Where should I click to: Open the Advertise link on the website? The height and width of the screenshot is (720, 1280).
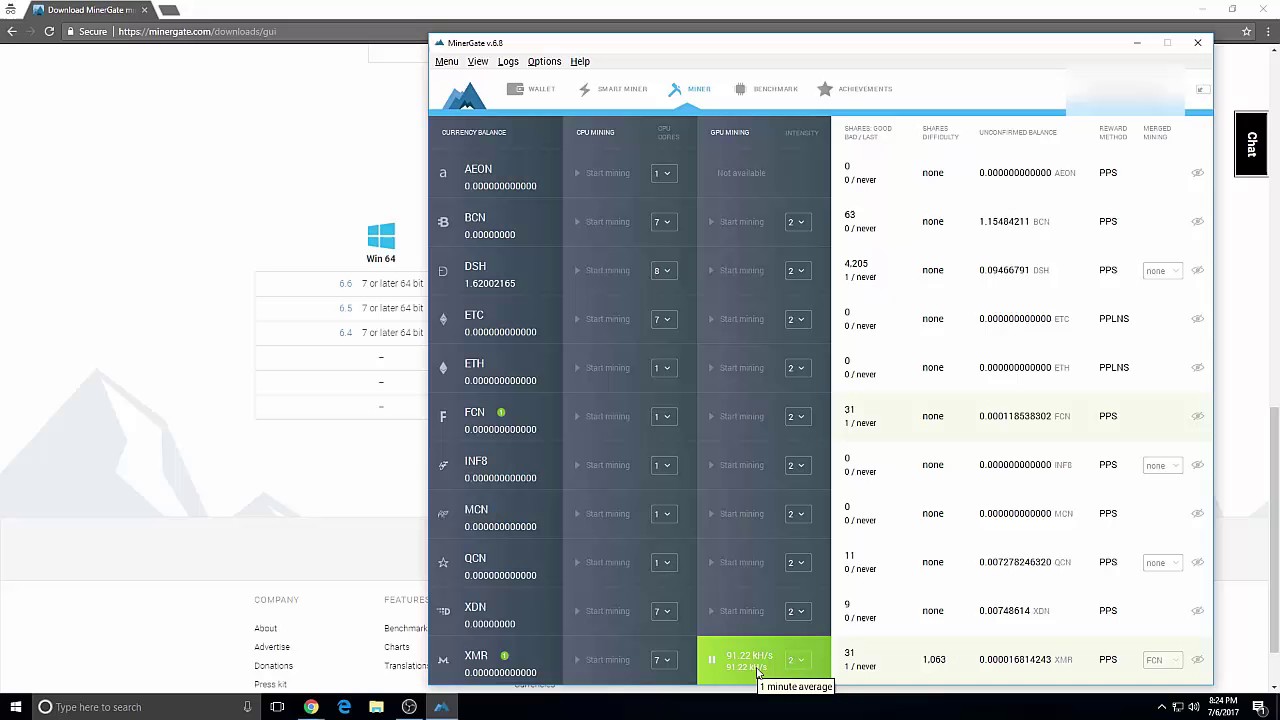point(272,647)
